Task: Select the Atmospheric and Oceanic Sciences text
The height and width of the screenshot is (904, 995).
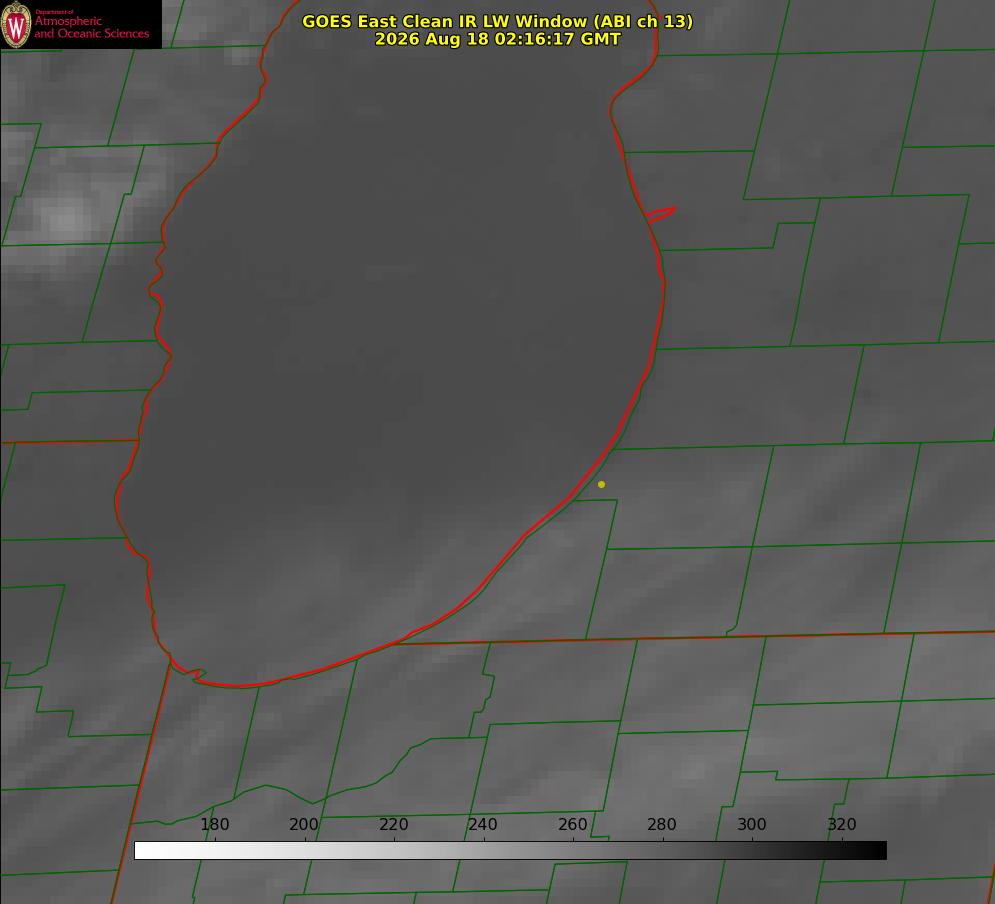Action: pyautogui.click(x=91, y=27)
